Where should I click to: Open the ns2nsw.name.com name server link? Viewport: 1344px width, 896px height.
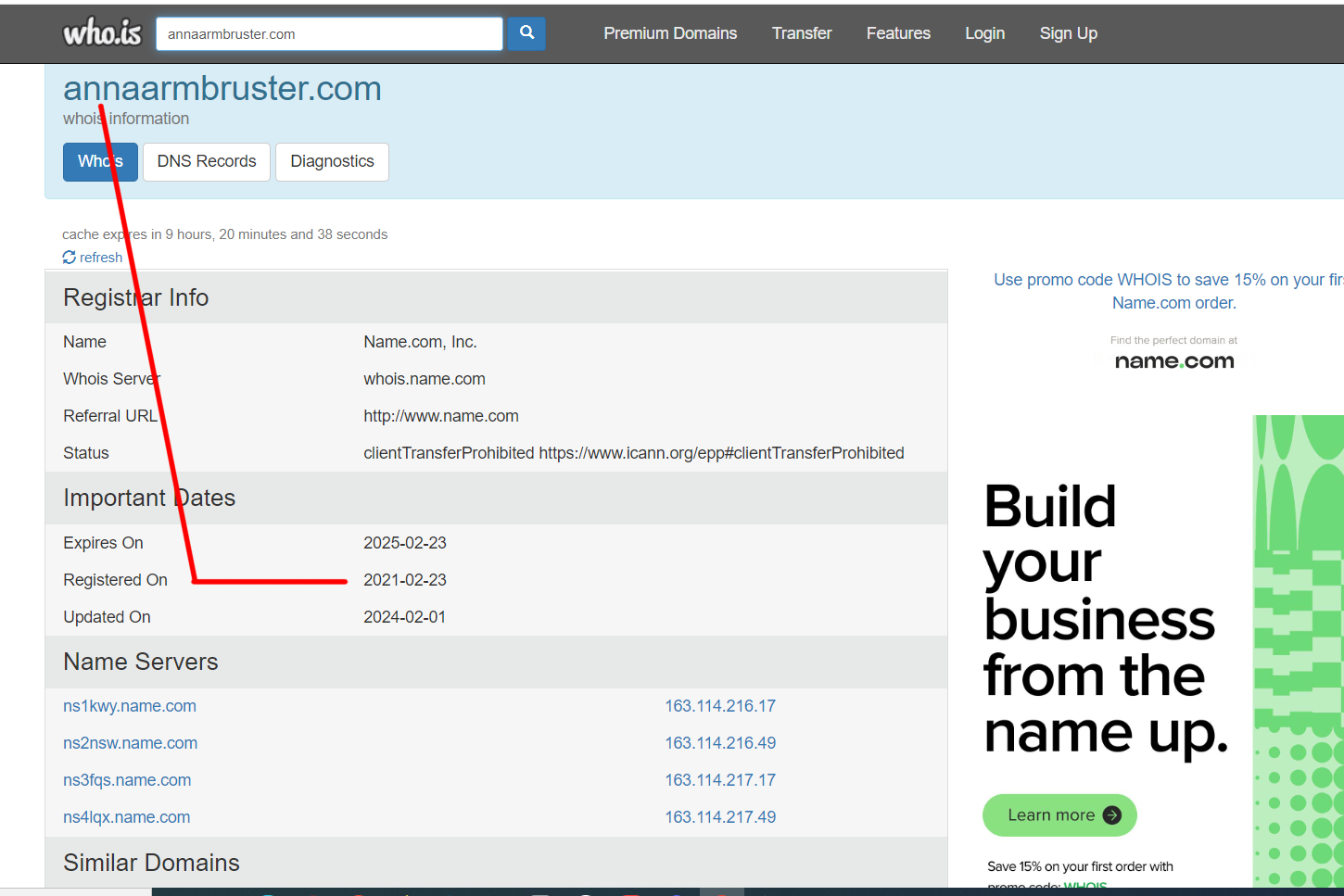click(x=130, y=743)
